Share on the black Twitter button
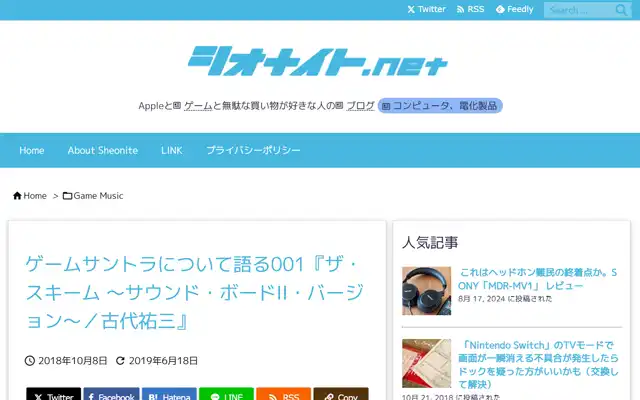Image resolution: width=640 pixels, height=400 pixels. 53,394
